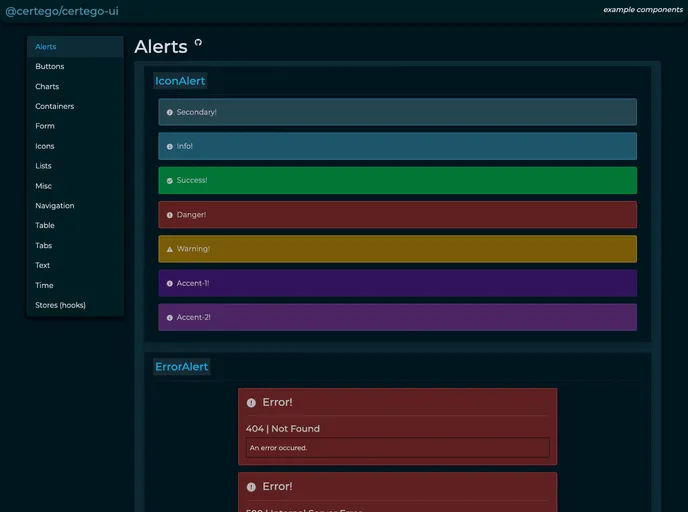
Task: Click the info icon in Info alert
Action: coord(169,147)
